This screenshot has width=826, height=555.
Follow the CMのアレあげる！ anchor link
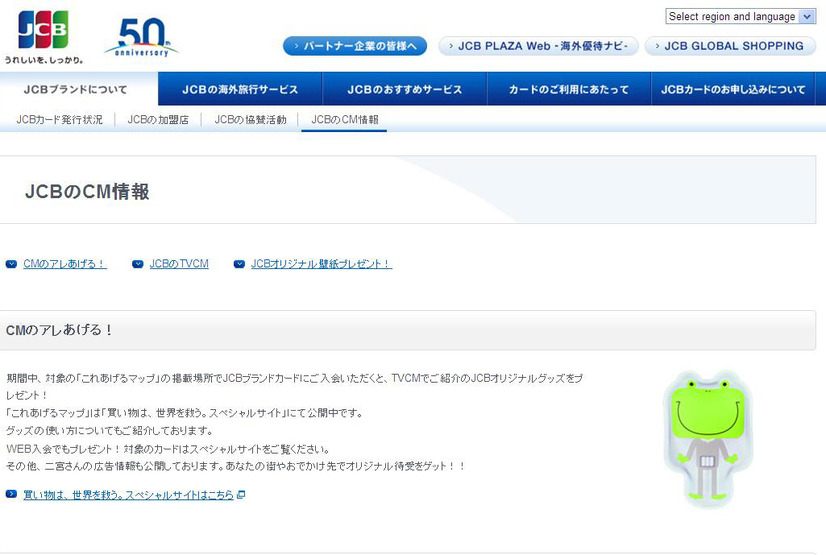point(65,264)
